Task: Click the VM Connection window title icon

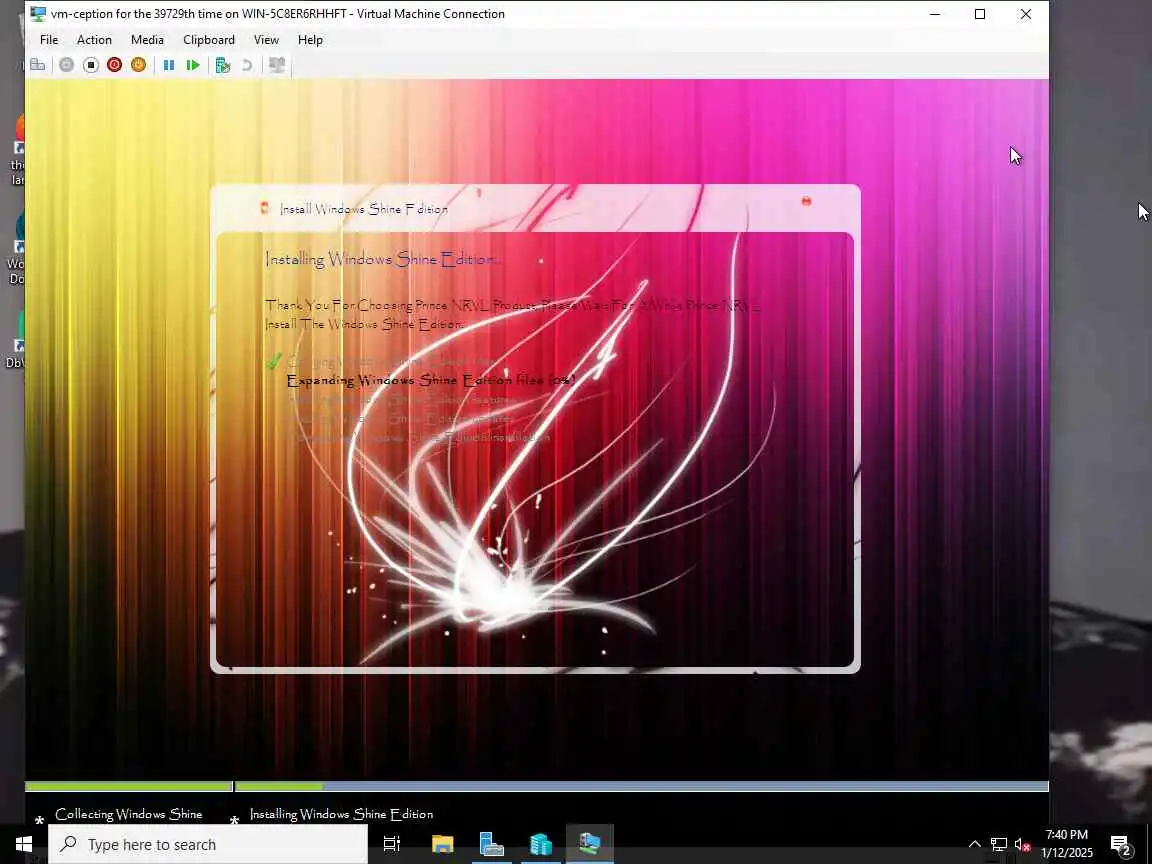Action: click(x=38, y=14)
